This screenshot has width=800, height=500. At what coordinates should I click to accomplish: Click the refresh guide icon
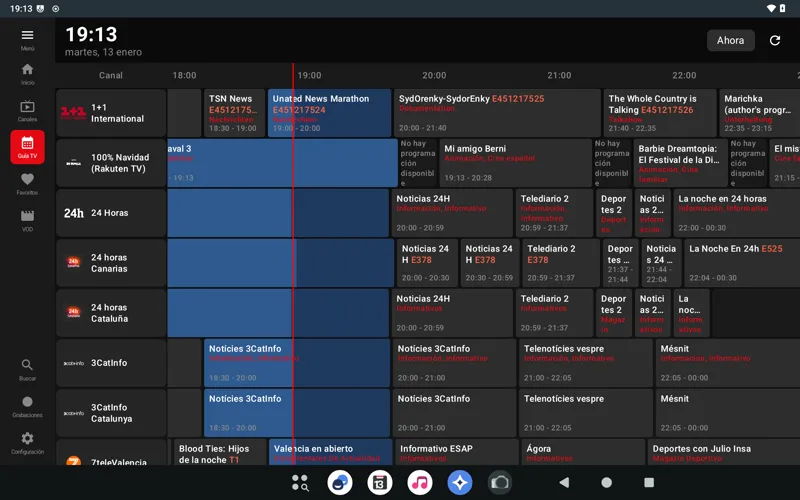775,41
